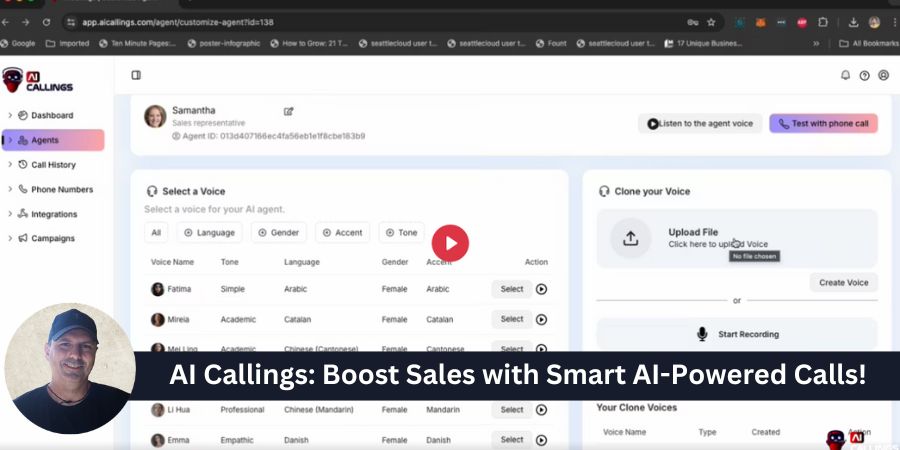
Task: Open the notifications bell icon
Action: 845,75
